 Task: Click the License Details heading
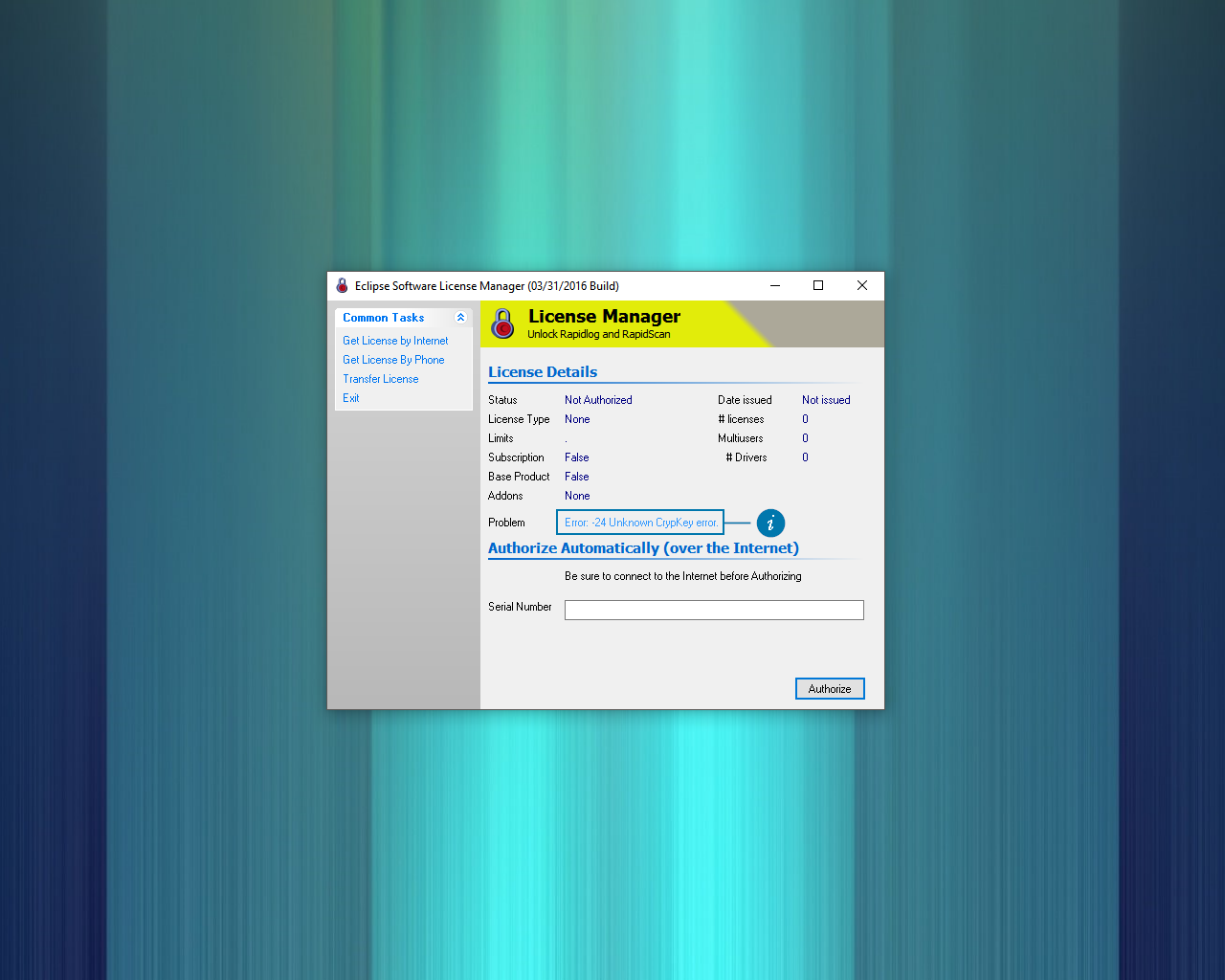pyautogui.click(x=543, y=372)
